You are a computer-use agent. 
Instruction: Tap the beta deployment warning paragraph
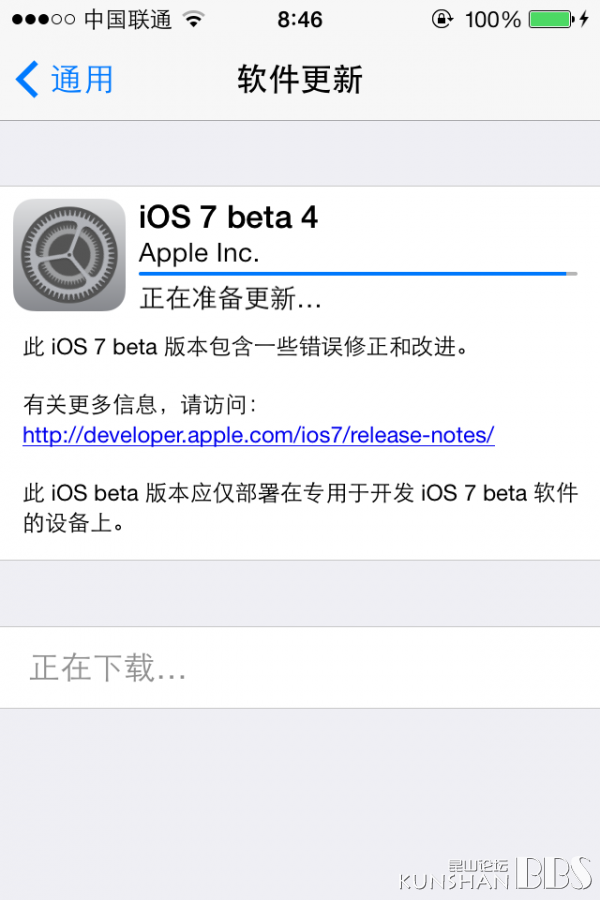pos(300,508)
